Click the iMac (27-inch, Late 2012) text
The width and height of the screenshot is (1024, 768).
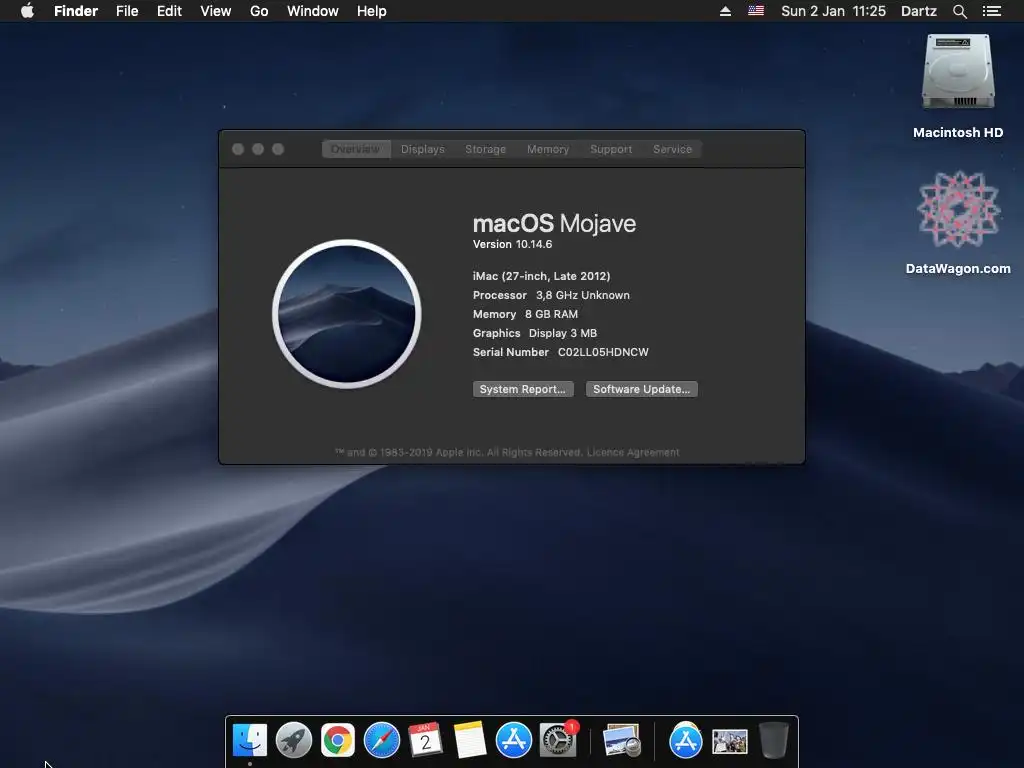(x=541, y=276)
